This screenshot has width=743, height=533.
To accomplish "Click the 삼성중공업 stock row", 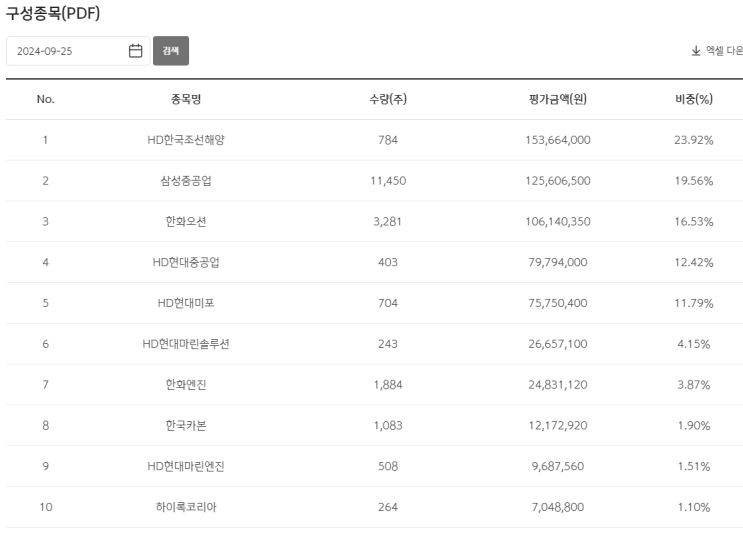I will coord(186,181).
